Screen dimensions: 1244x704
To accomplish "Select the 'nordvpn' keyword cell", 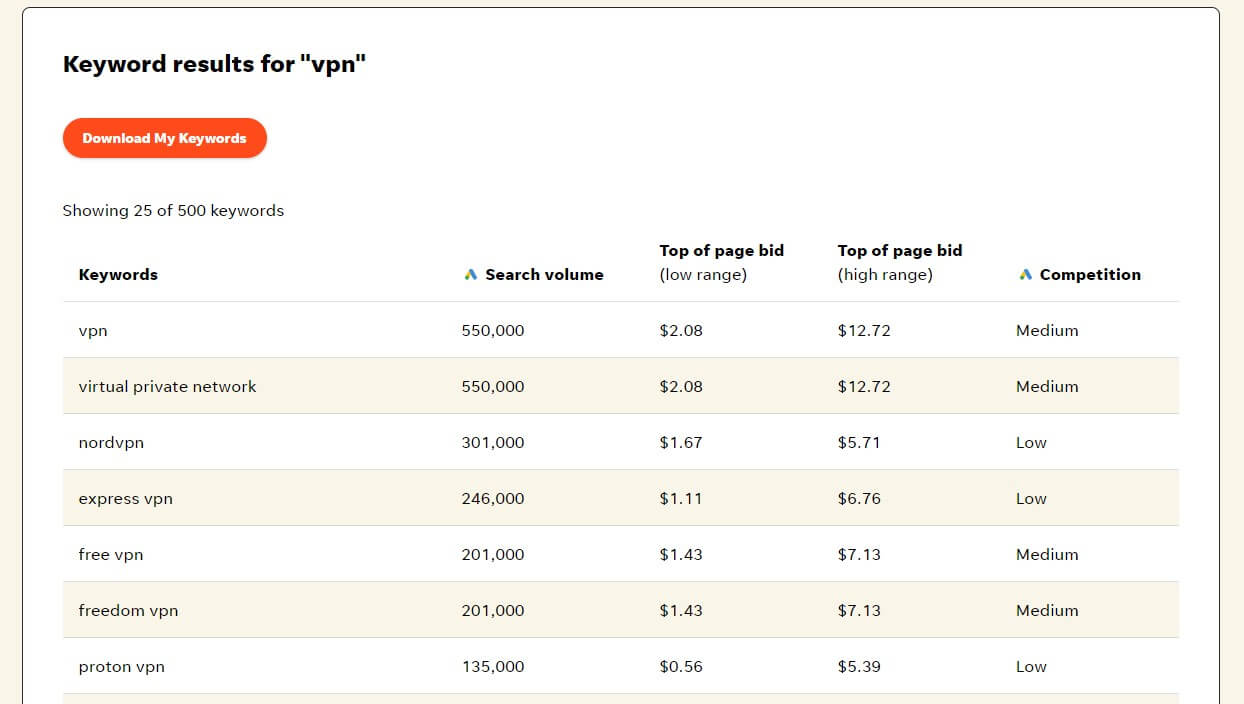I will (111, 443).
